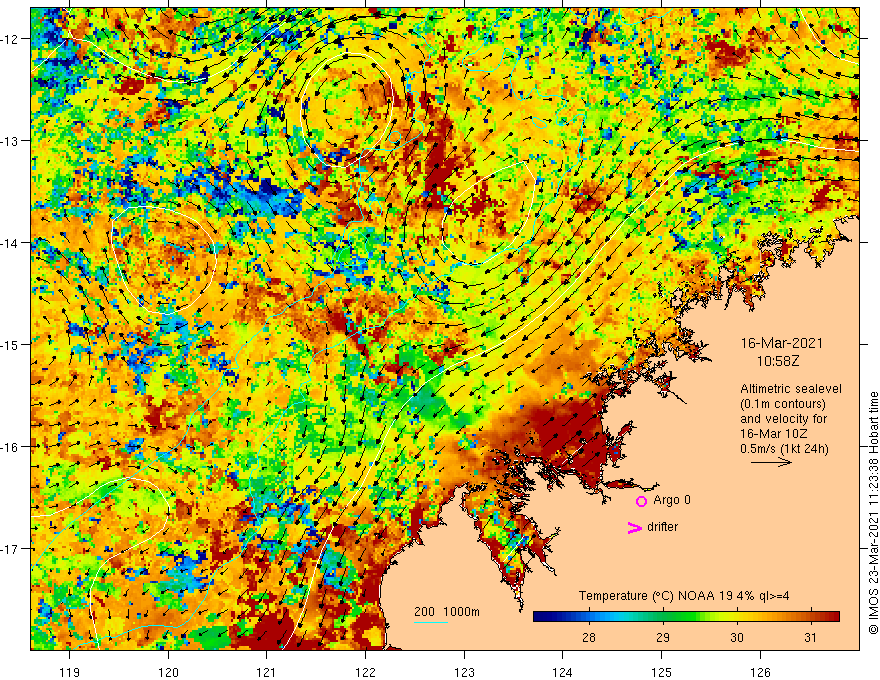Click the '16-Mar-2021' date text
This screenshot has height=680, width=880.
(782, 343)
